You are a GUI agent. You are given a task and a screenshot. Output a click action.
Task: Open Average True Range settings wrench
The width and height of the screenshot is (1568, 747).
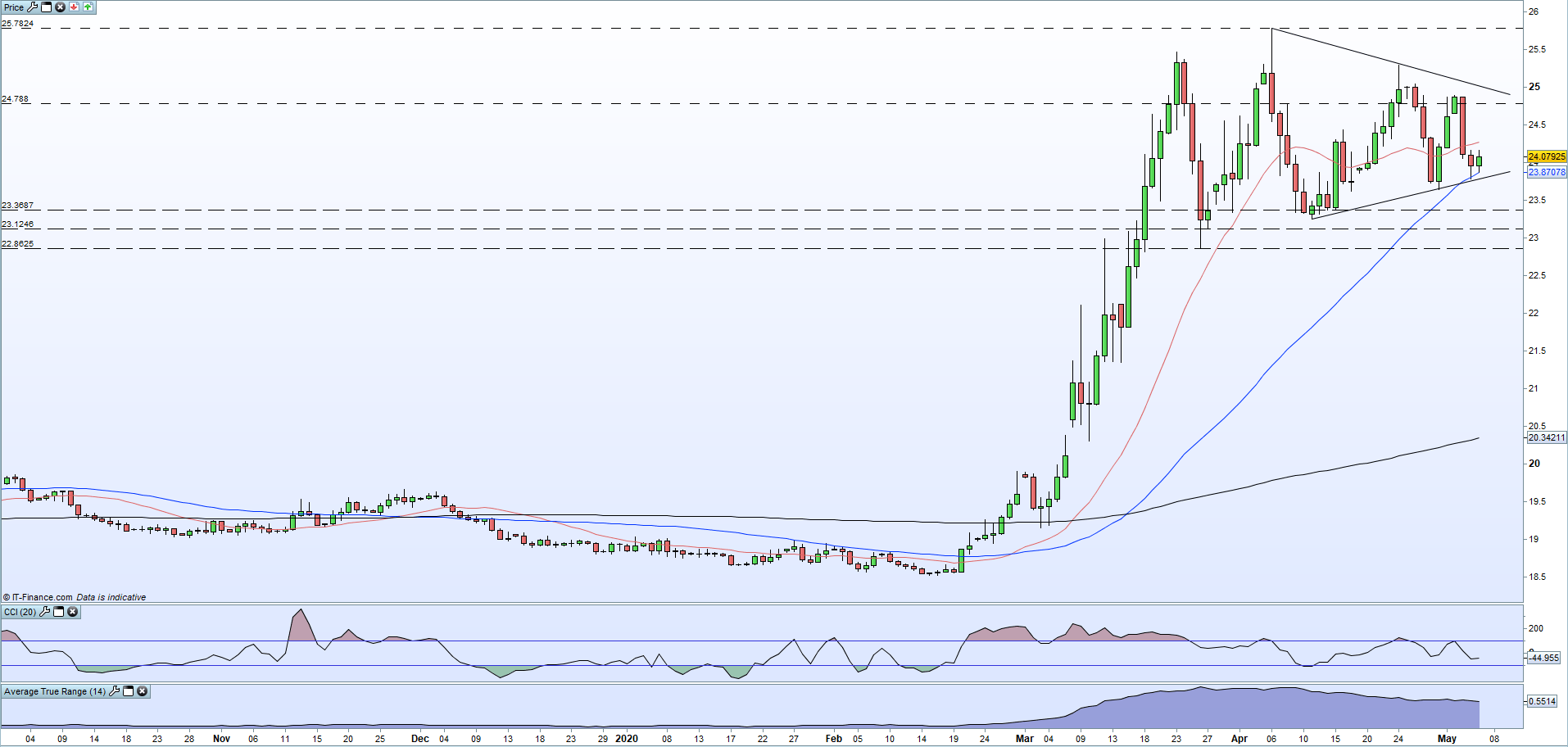coord(115,691)
